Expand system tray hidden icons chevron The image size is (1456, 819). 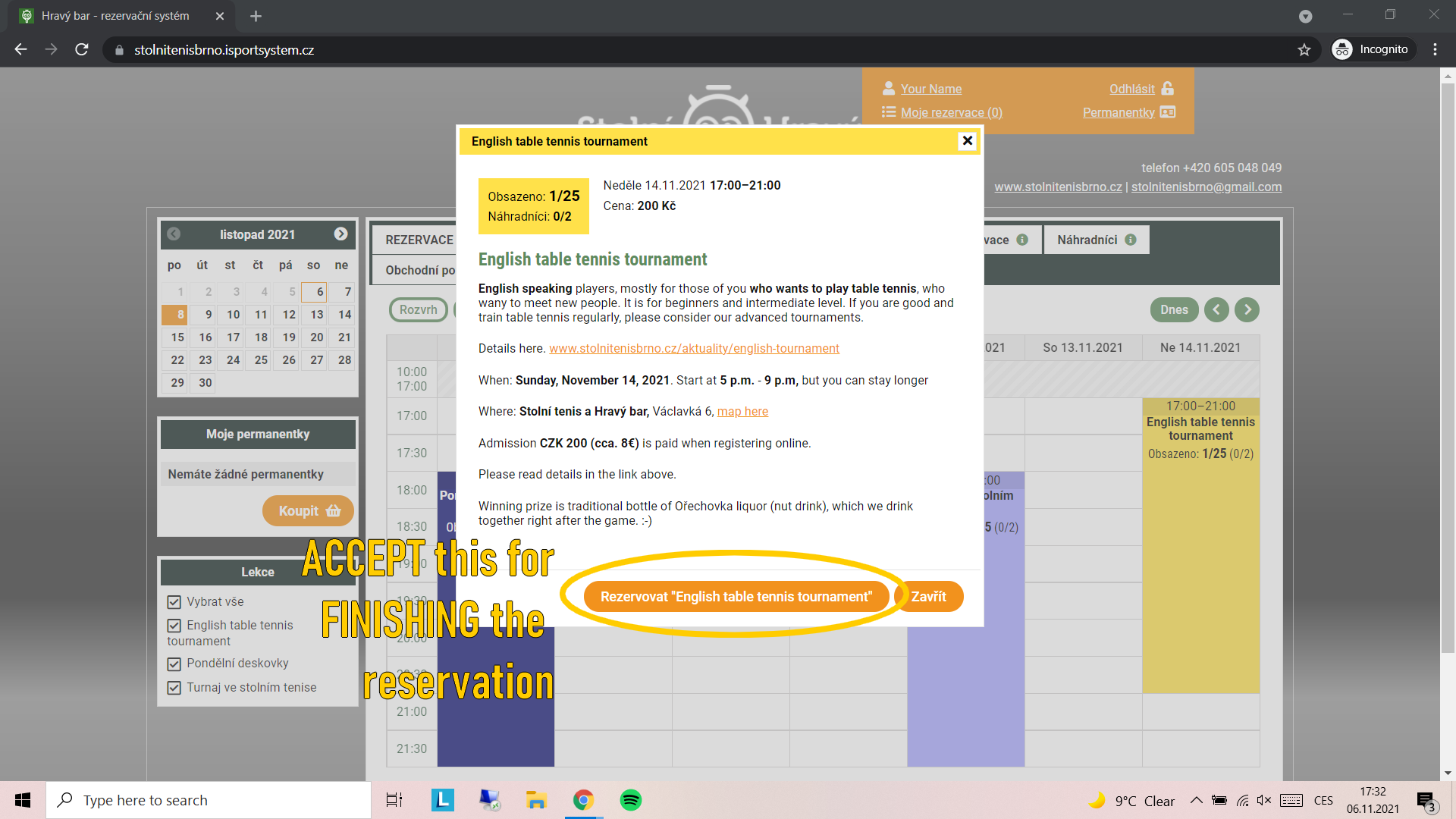pos(1196,801)
